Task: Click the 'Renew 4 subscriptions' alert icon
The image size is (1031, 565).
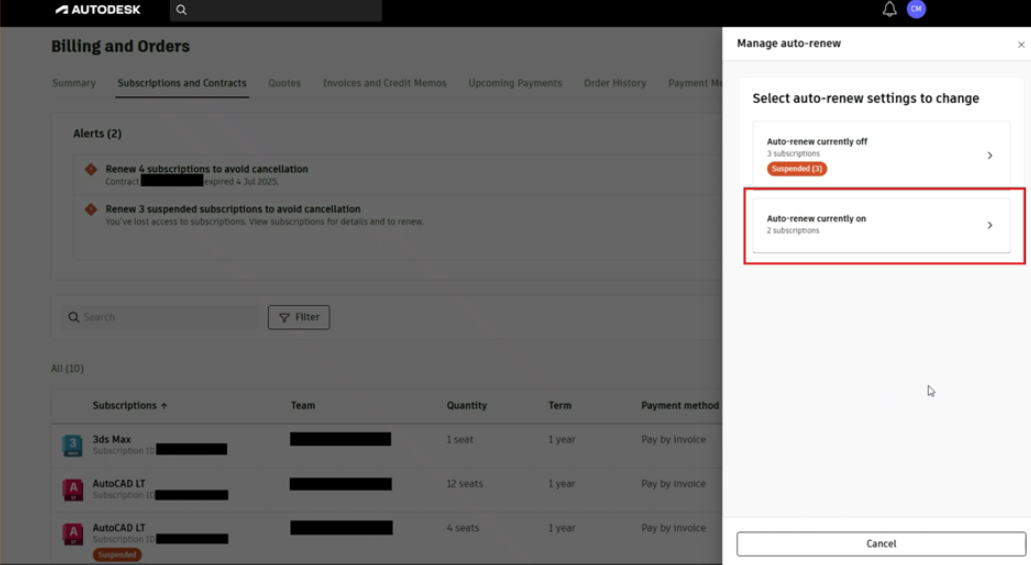Action: pos(91,170)
